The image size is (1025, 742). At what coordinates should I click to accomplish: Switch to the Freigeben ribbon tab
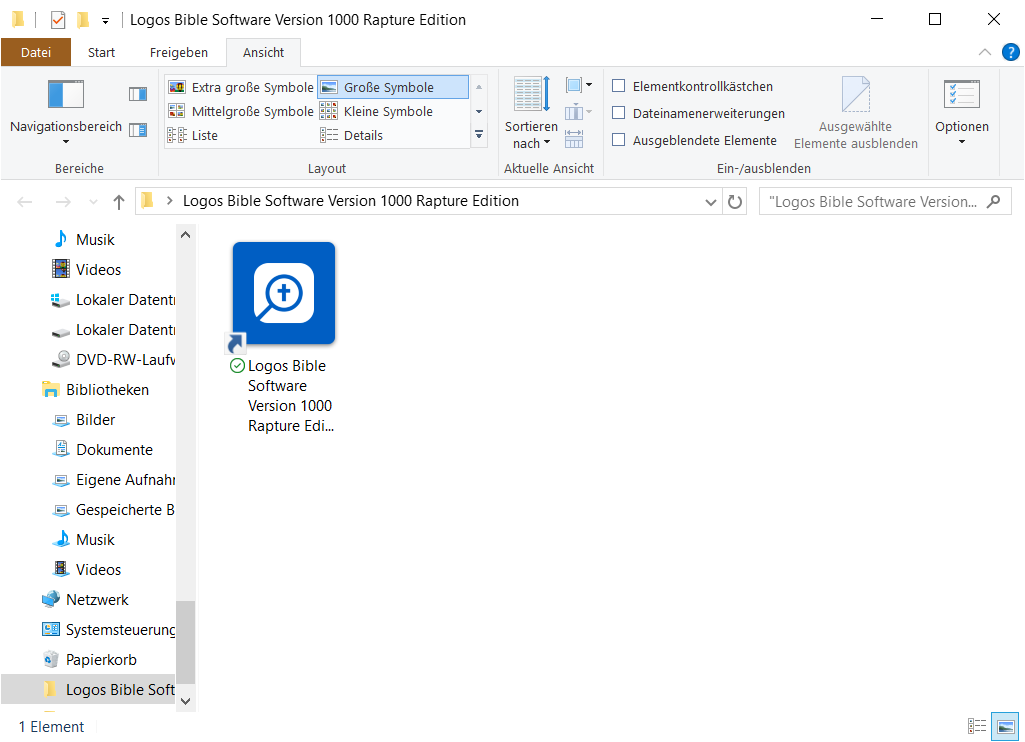pos(178,53)
